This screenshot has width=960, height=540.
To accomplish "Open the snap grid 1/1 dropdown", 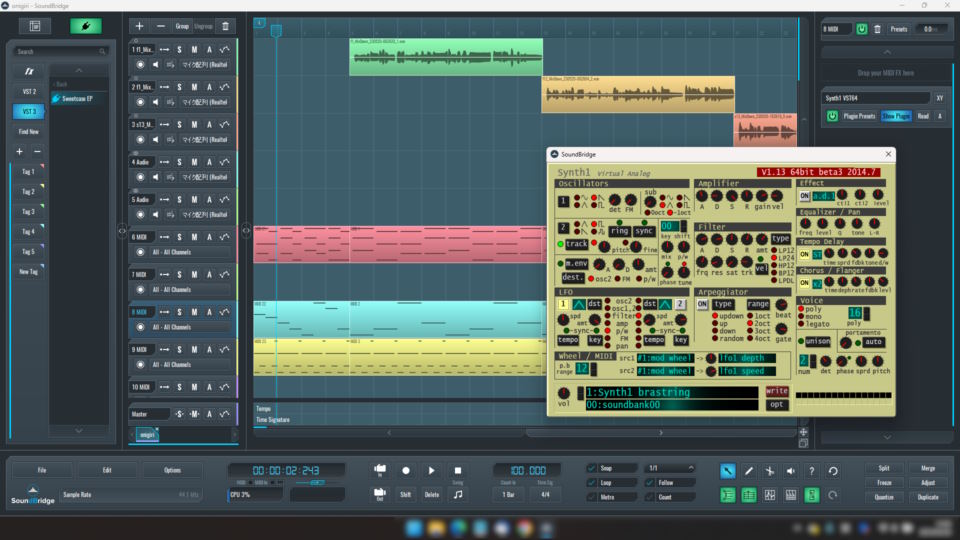I will coord(670,468).
